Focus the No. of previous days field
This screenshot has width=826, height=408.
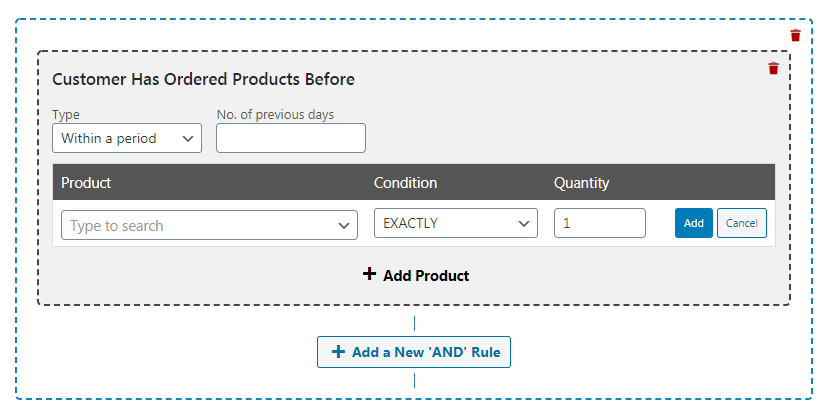[290, 138]
